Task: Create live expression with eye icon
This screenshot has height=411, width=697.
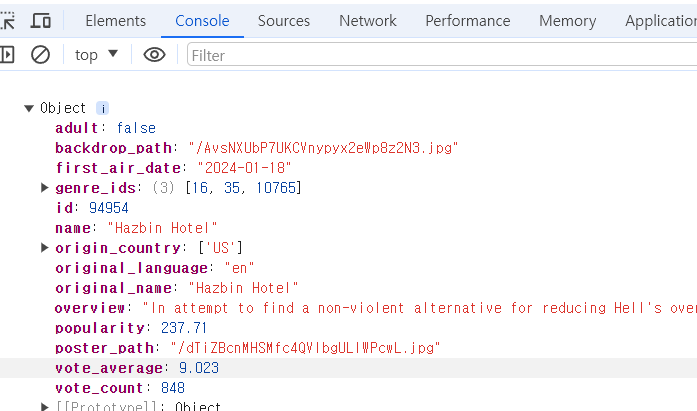Action: click(x=154, y=55)
